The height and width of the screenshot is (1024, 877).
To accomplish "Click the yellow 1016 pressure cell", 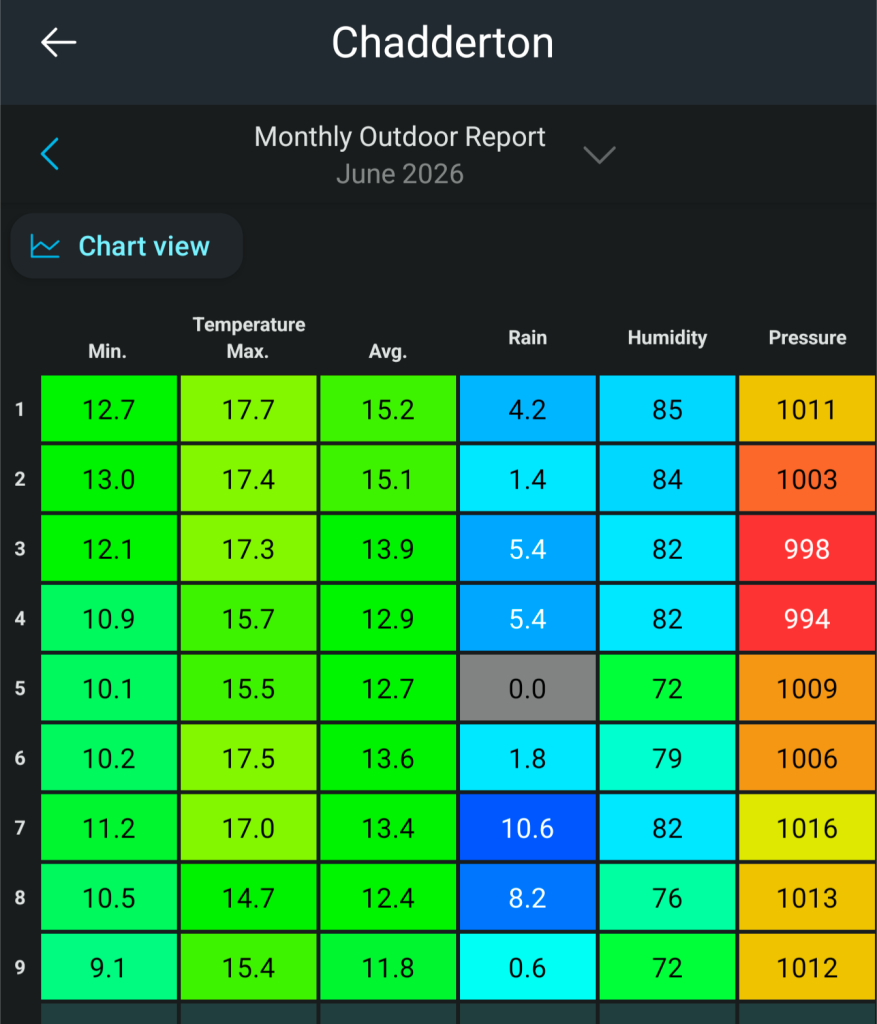I will 807,828.
